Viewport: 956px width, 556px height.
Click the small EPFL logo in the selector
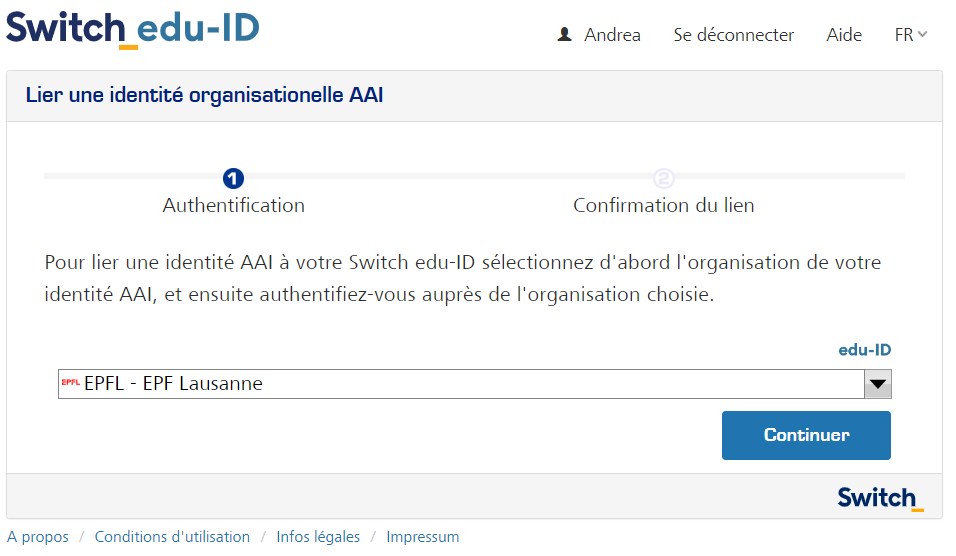(x=70, y=383)
